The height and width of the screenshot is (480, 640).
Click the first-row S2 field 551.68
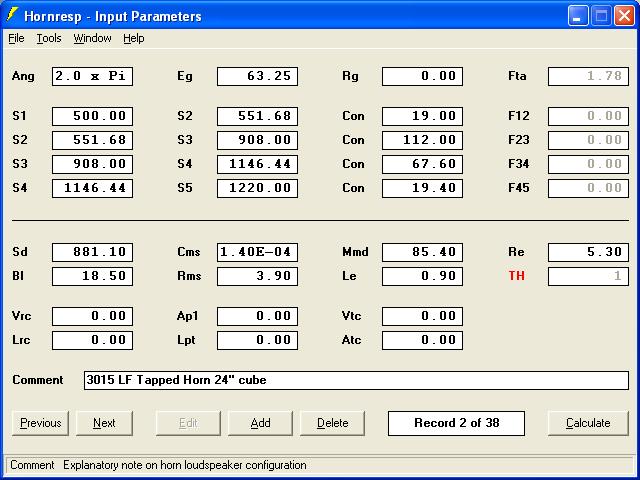(x=258, y=116)
